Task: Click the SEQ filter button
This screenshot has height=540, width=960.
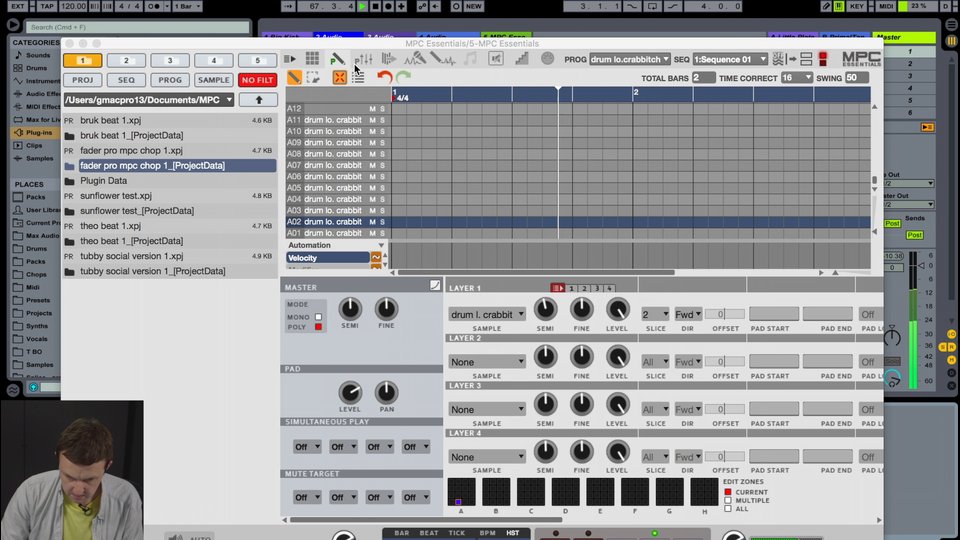Action: [x=126, y=80]
